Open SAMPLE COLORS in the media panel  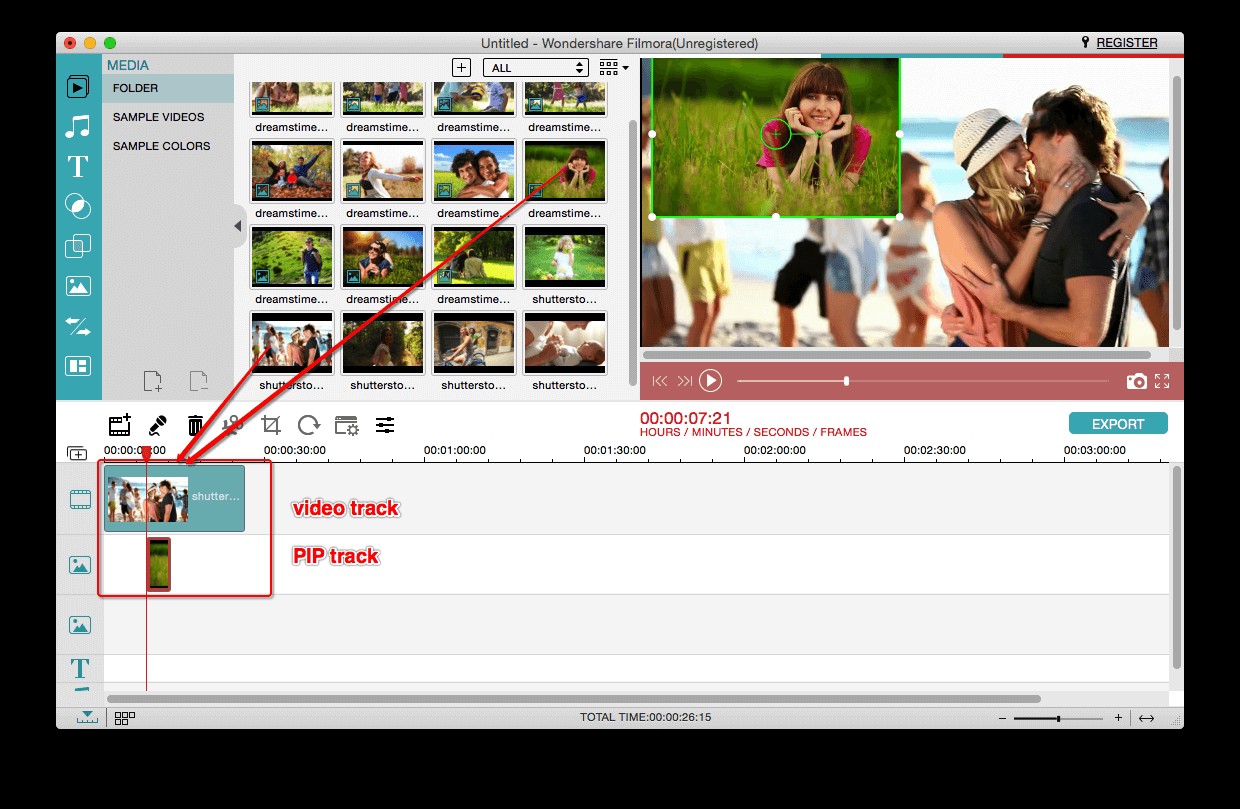tap(162, 146)
